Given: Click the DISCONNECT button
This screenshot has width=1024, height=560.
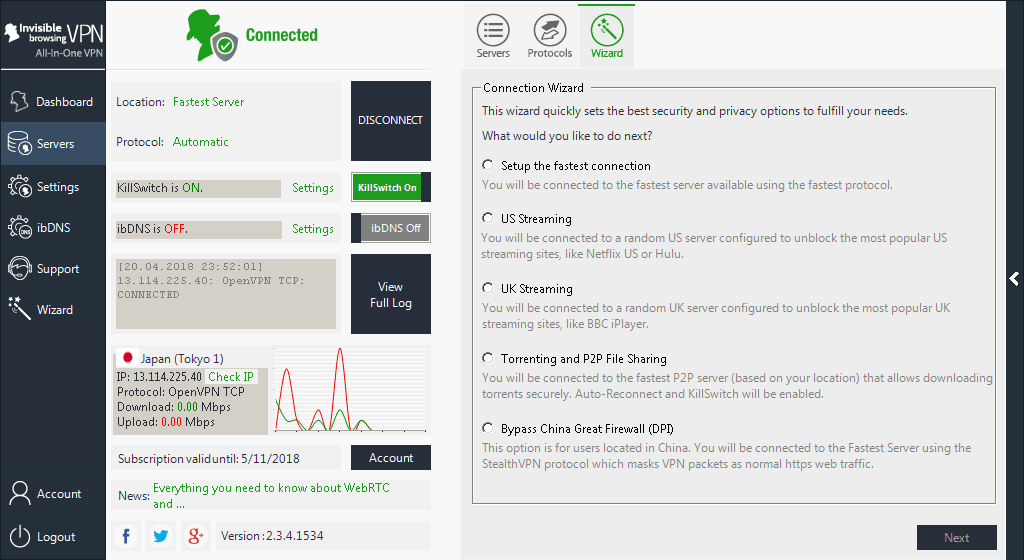Looking at the screenshot, I should point(391,121).
